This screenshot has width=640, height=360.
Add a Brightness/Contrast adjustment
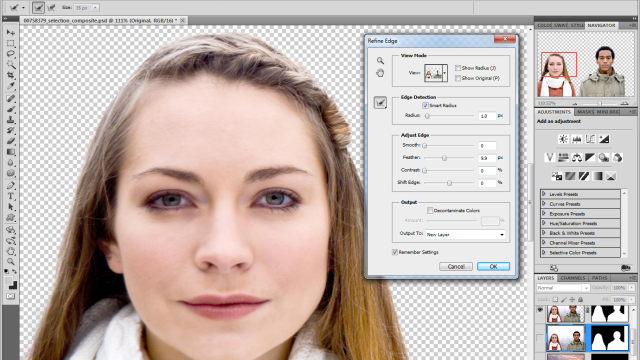(x=563, y=139)
